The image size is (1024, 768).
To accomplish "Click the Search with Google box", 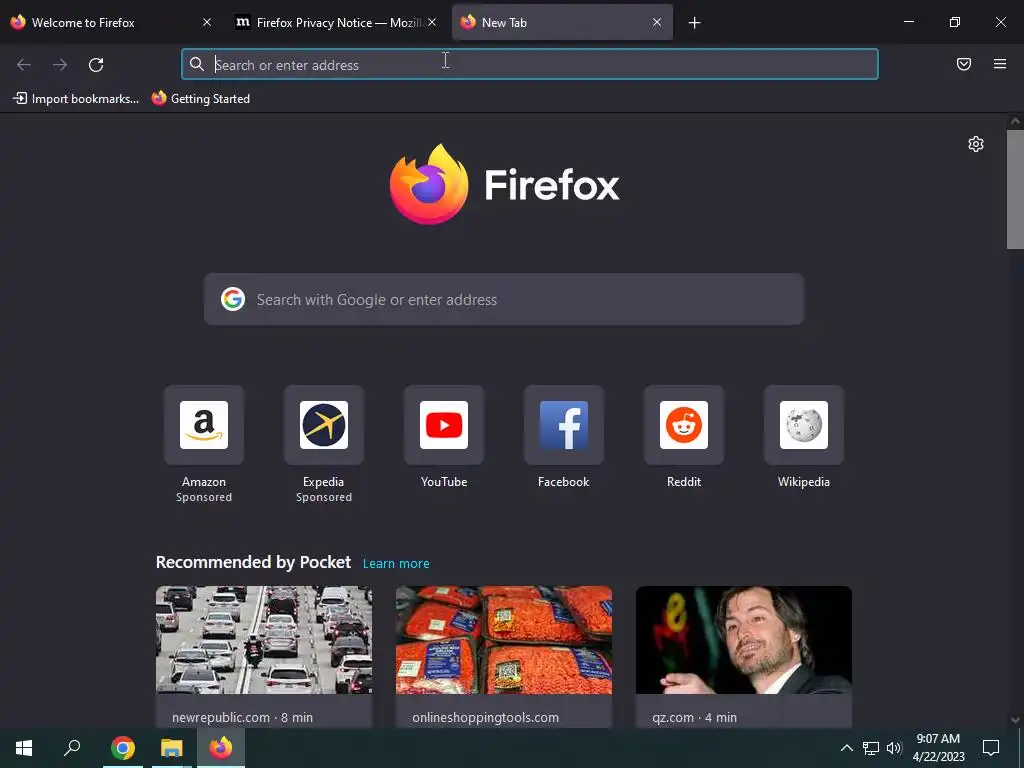I will [504, 299].
